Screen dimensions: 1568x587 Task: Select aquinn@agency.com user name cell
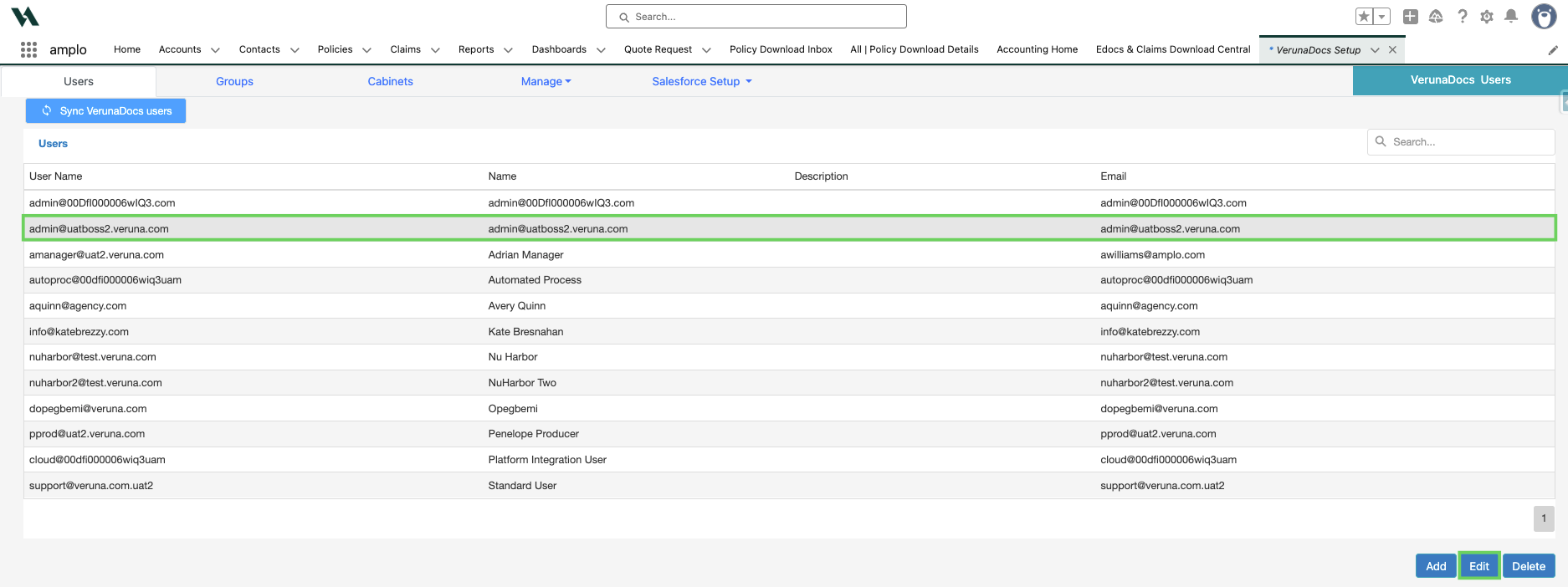pos(78,306)
